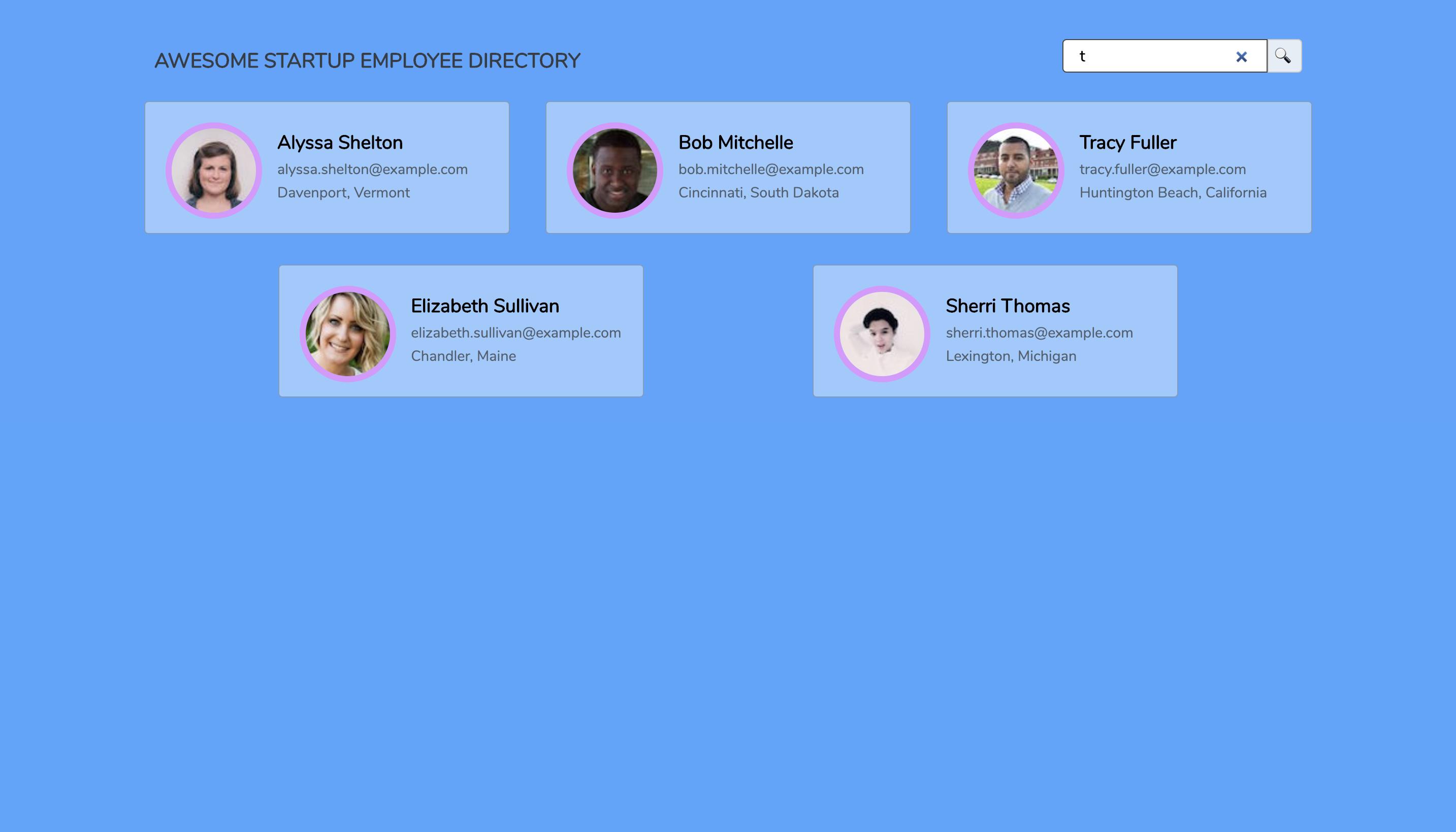The width and height of the screenshot is (1456, 832).
Task: Click bob.mitchelle@example.com email address
Action: 771,169
